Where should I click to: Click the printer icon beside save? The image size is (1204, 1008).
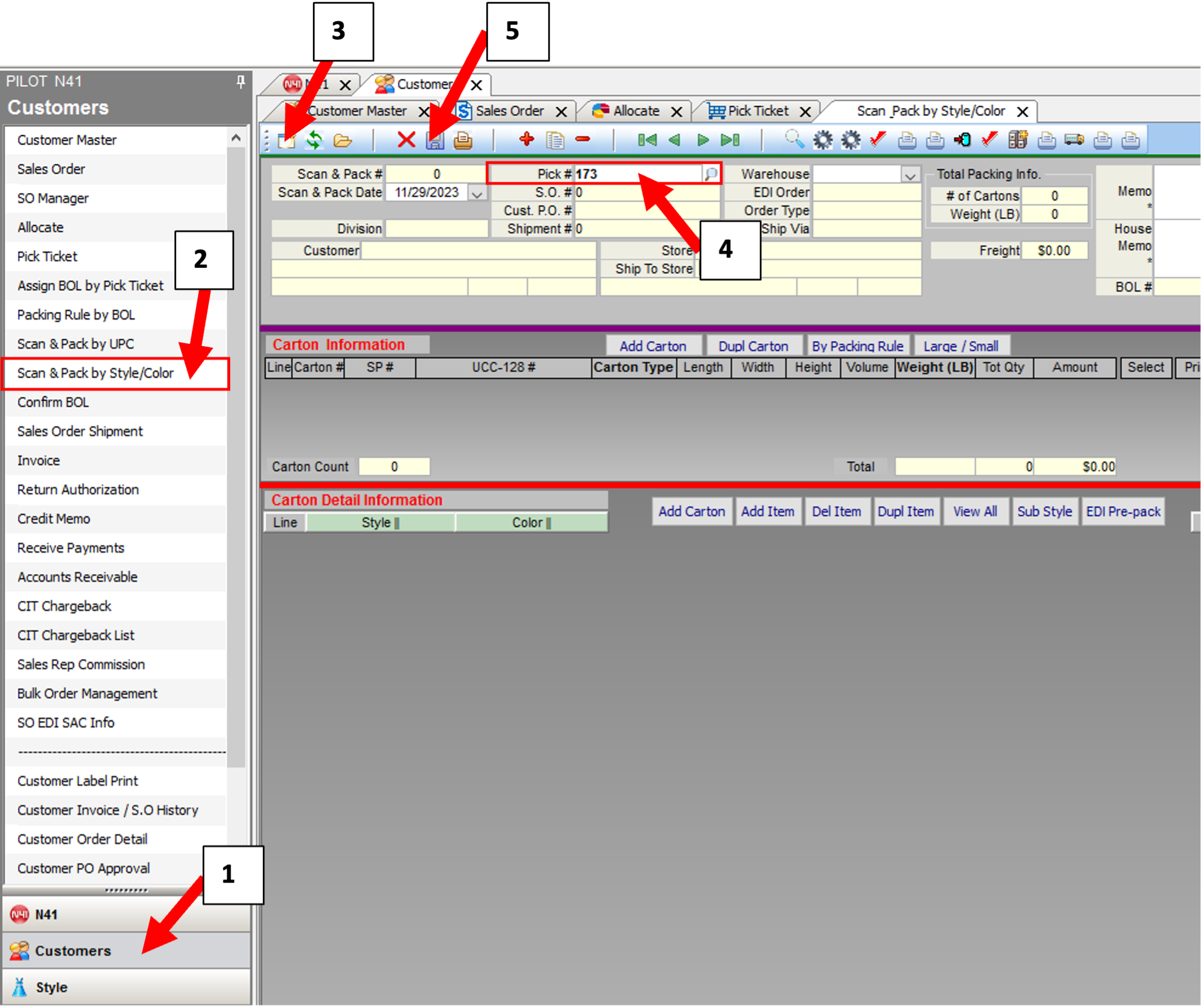coord(462,140)
